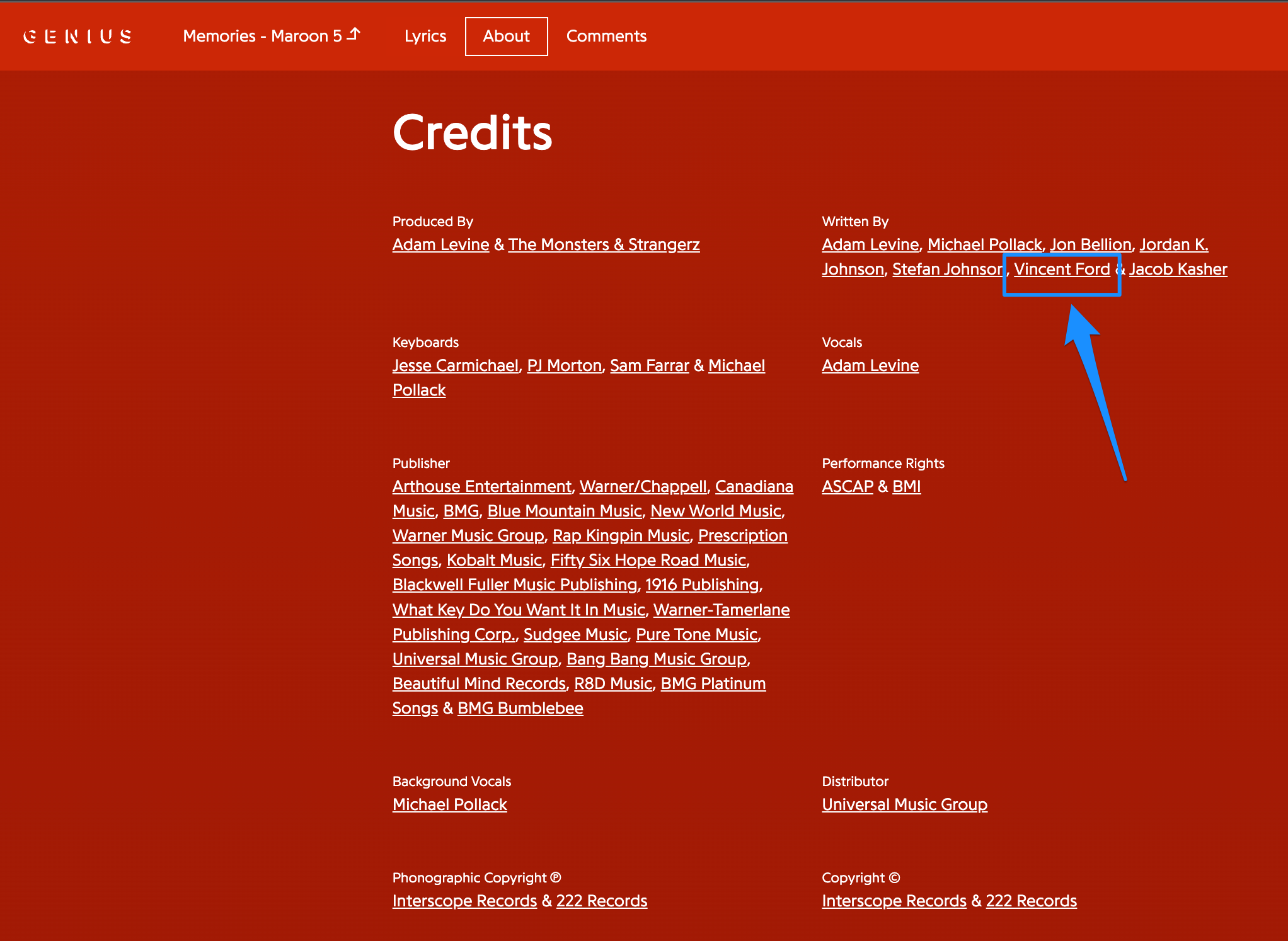This screenshot has width=1288, height=941.
Task: Open Adam Levine under Vocals
Action: 870,365
